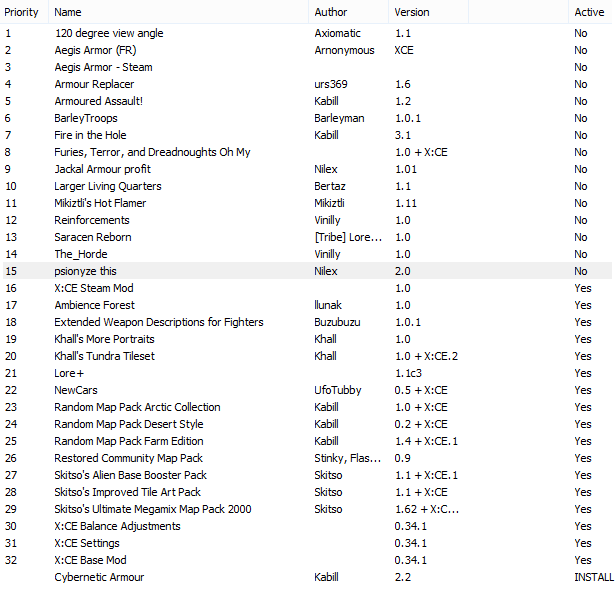Select the 'The_Horde' mod

tap(81, 254)
